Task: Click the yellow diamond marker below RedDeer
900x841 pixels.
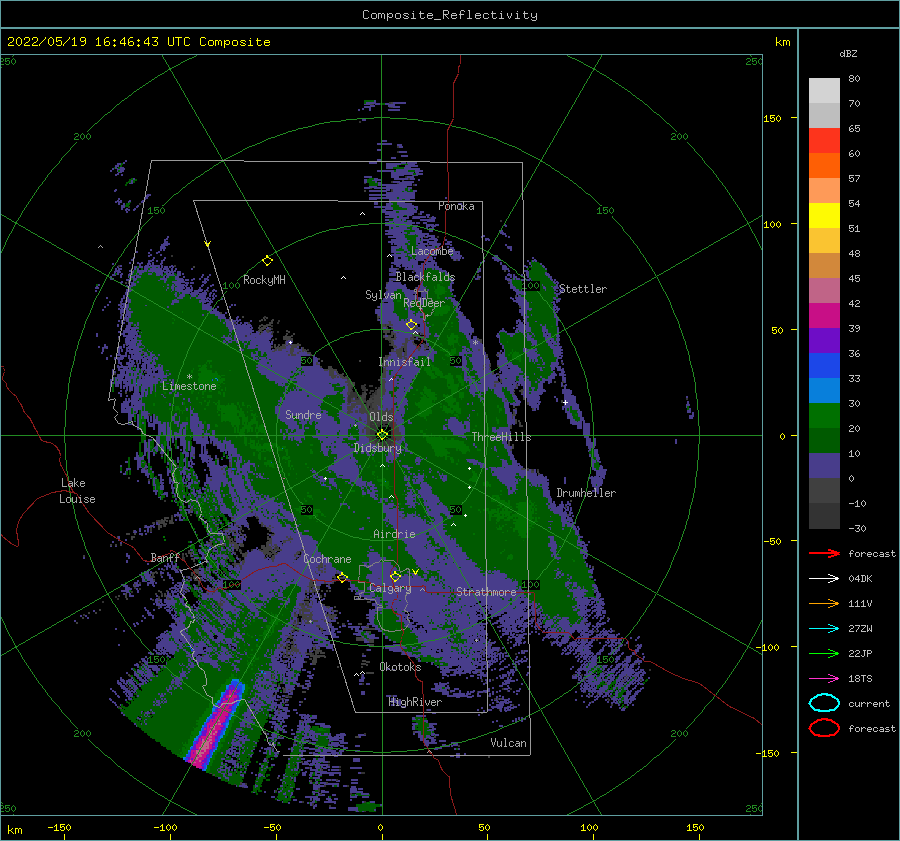Action: point(412,325)
